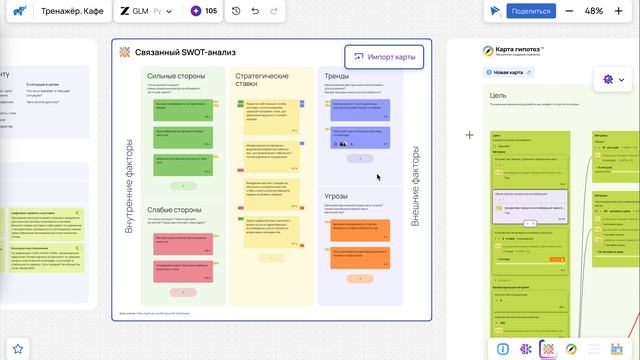Select the second red card in 'Слабые стороны'
The height and width of the screenshot is (360, 640).
click(183, 271)
